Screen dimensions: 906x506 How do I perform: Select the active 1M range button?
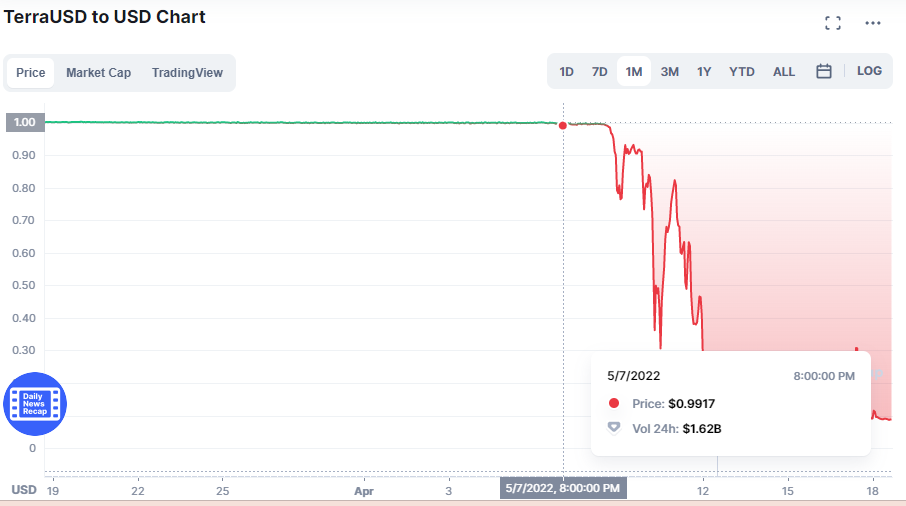tap(634, 72)
